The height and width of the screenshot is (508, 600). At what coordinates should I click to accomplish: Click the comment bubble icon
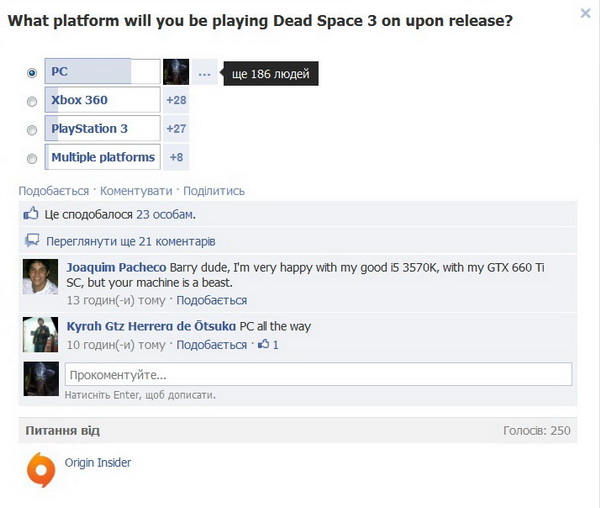coord(32,240)
